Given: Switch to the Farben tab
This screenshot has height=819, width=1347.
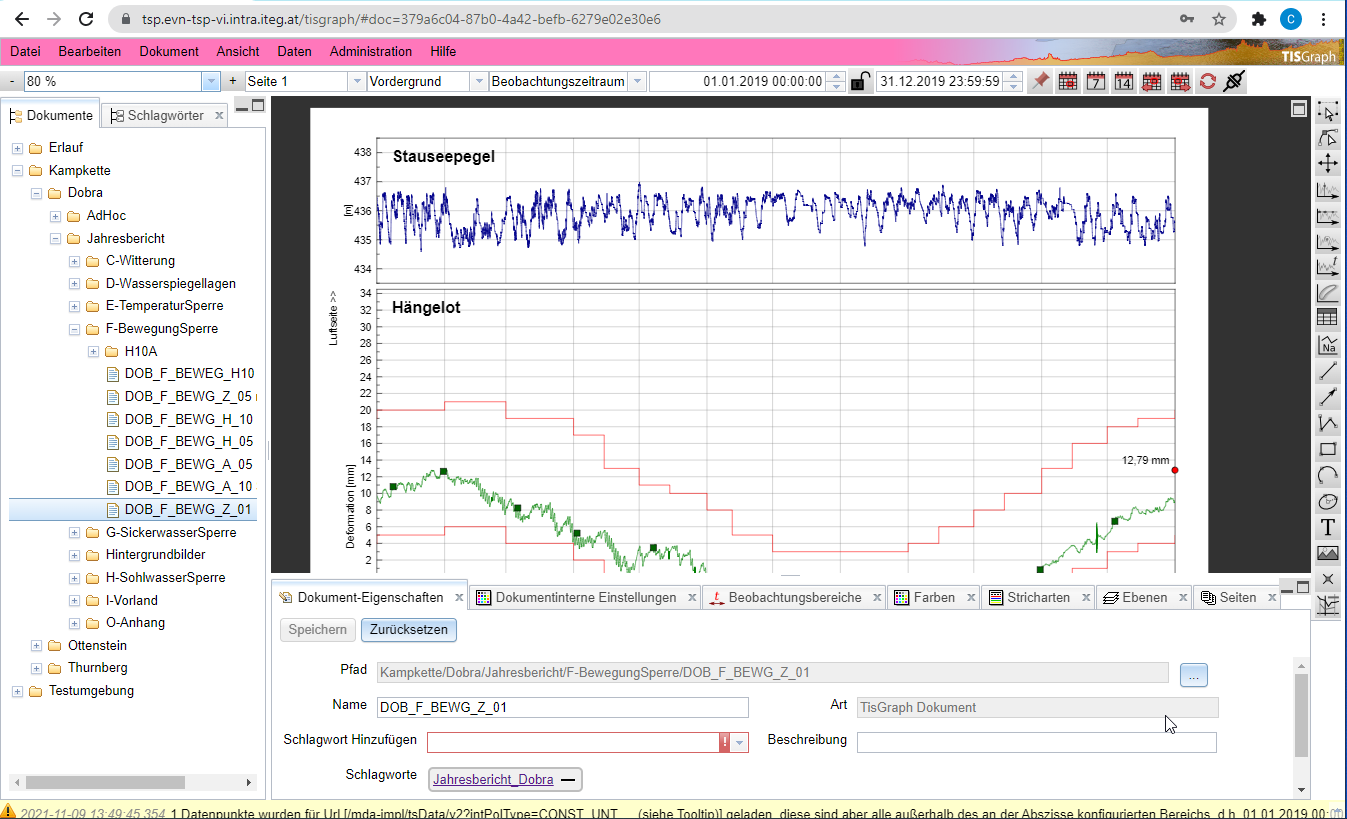Looking at the screenshot, I should click(x=933, y=597).
